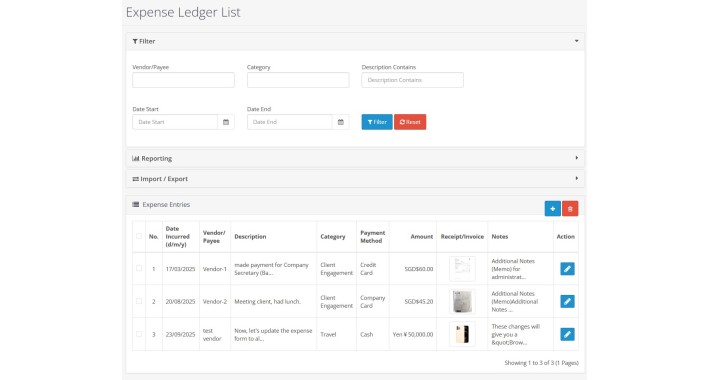The width and height of the screenshot is (710, 380).
Task: Click the Date End text field
Action: (289, 122)
